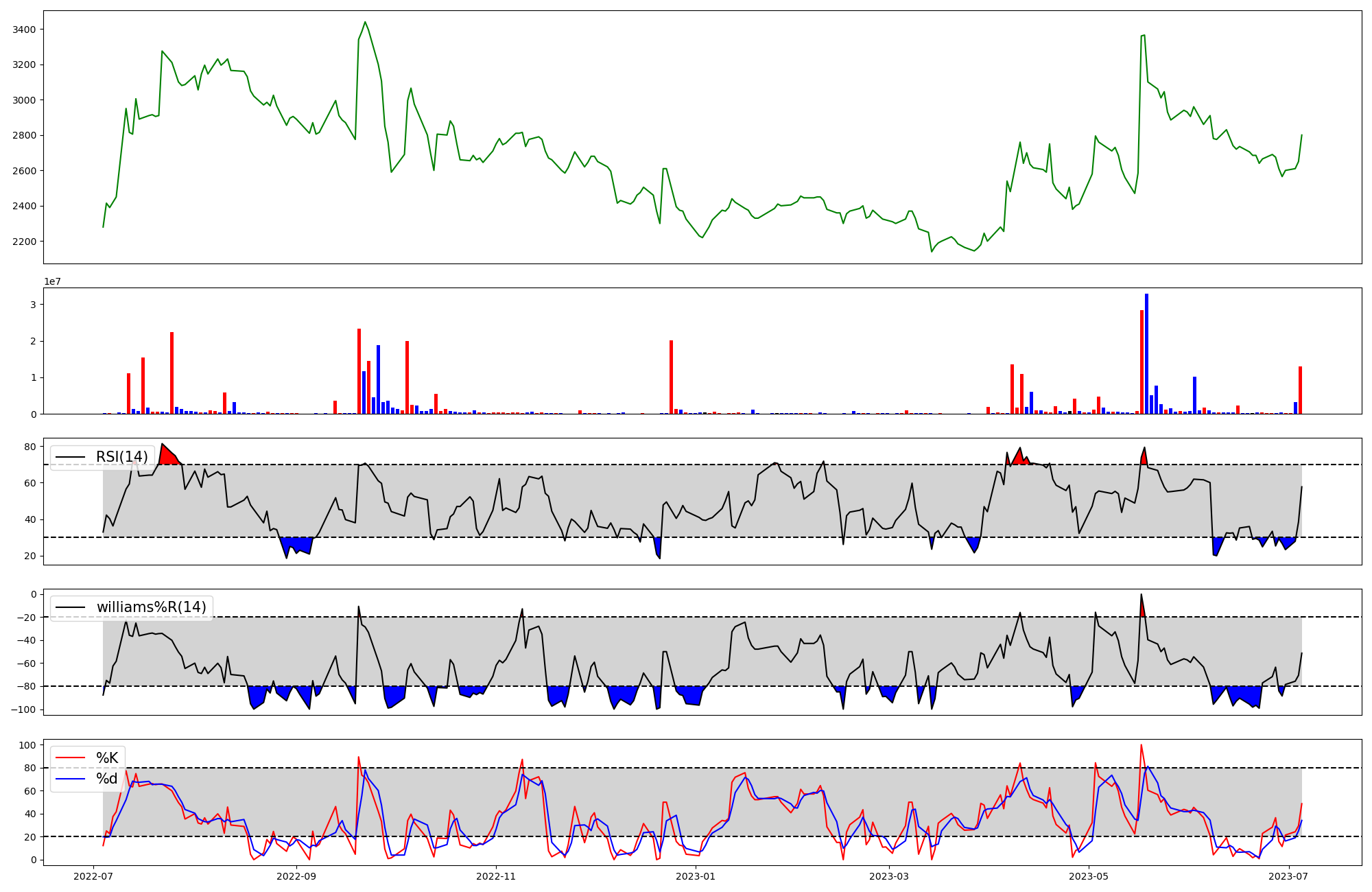
Task: Click the williams%R(14) legend label
Action: pos(151,607)
